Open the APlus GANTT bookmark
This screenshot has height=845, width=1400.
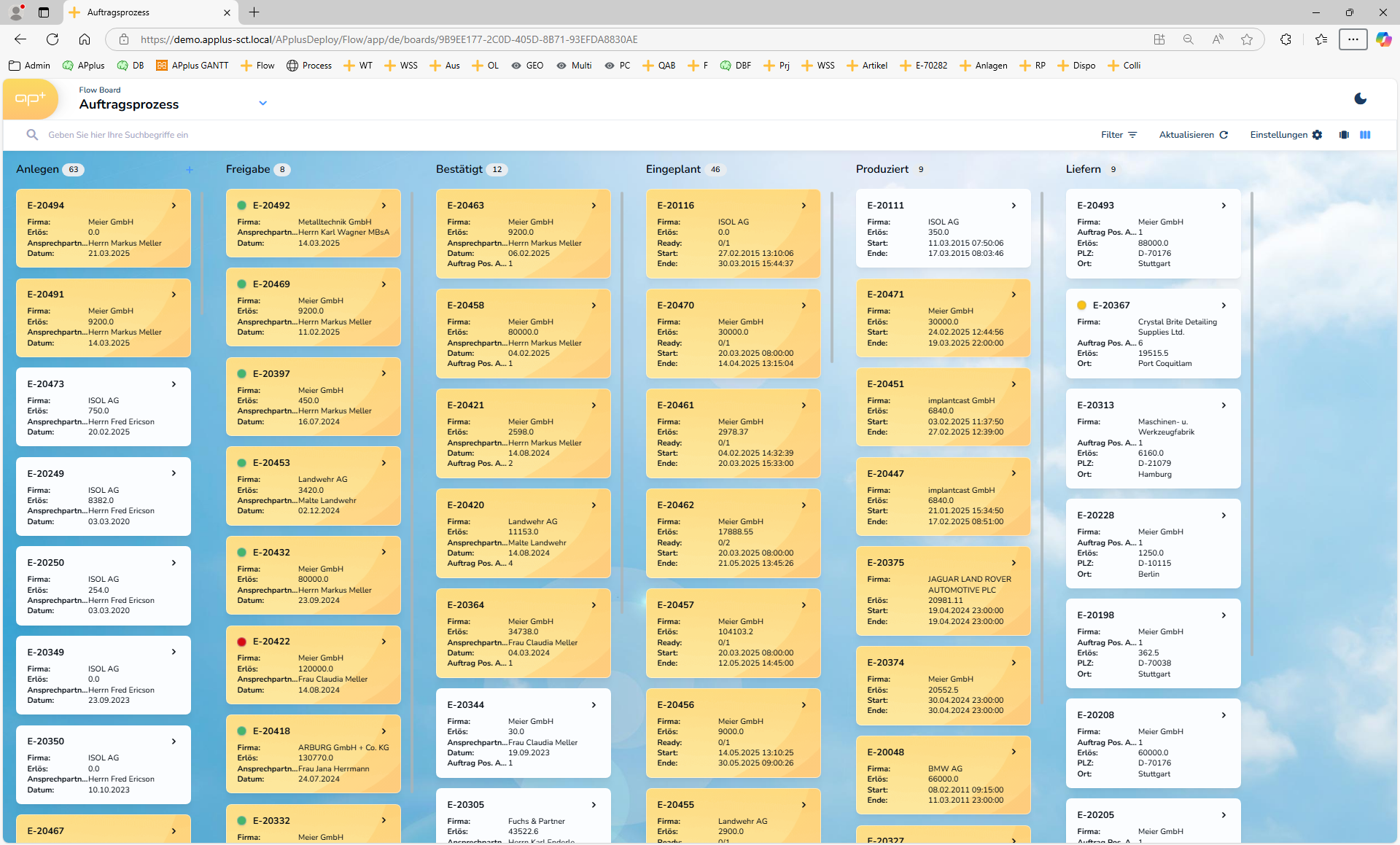[x=192, y=66]
